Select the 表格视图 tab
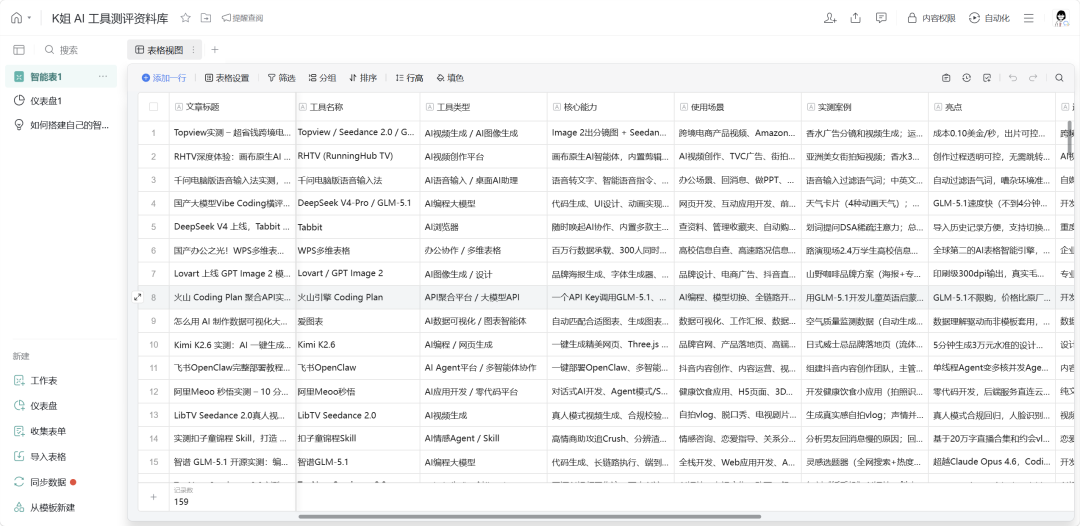Viewport: 1080px width, 526px height. tap(159, 50)
